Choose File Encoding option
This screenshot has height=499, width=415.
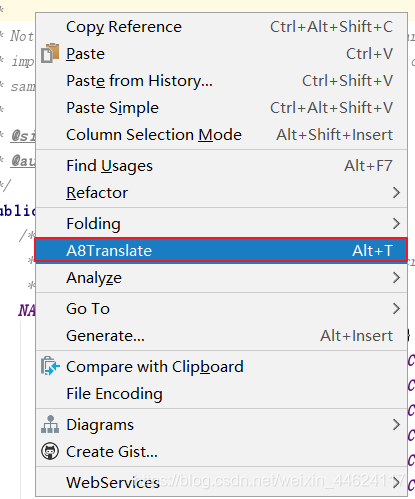click(221, 394)
